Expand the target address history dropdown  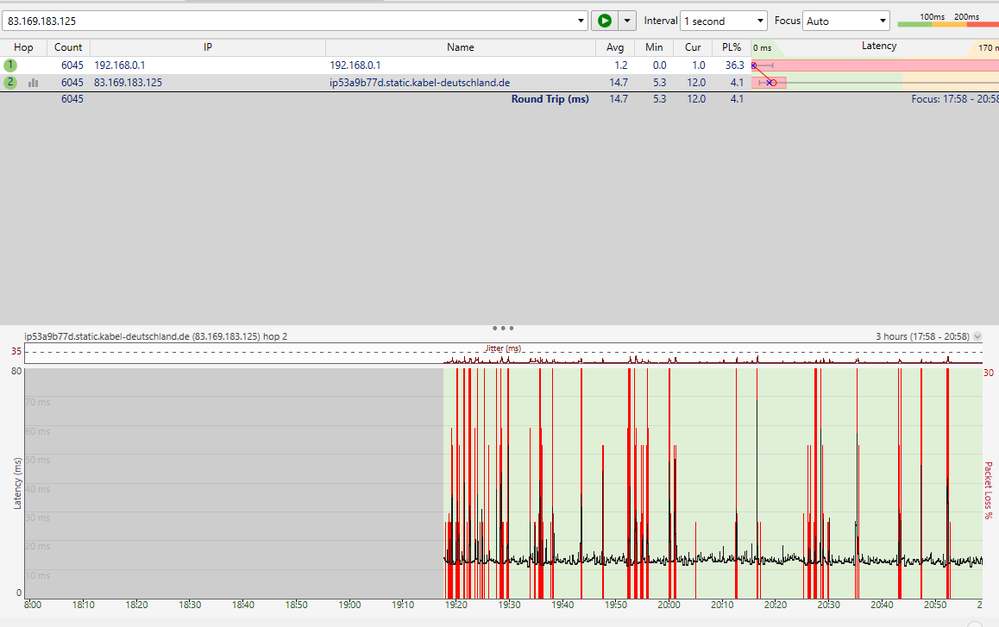(x=581, y=21)
